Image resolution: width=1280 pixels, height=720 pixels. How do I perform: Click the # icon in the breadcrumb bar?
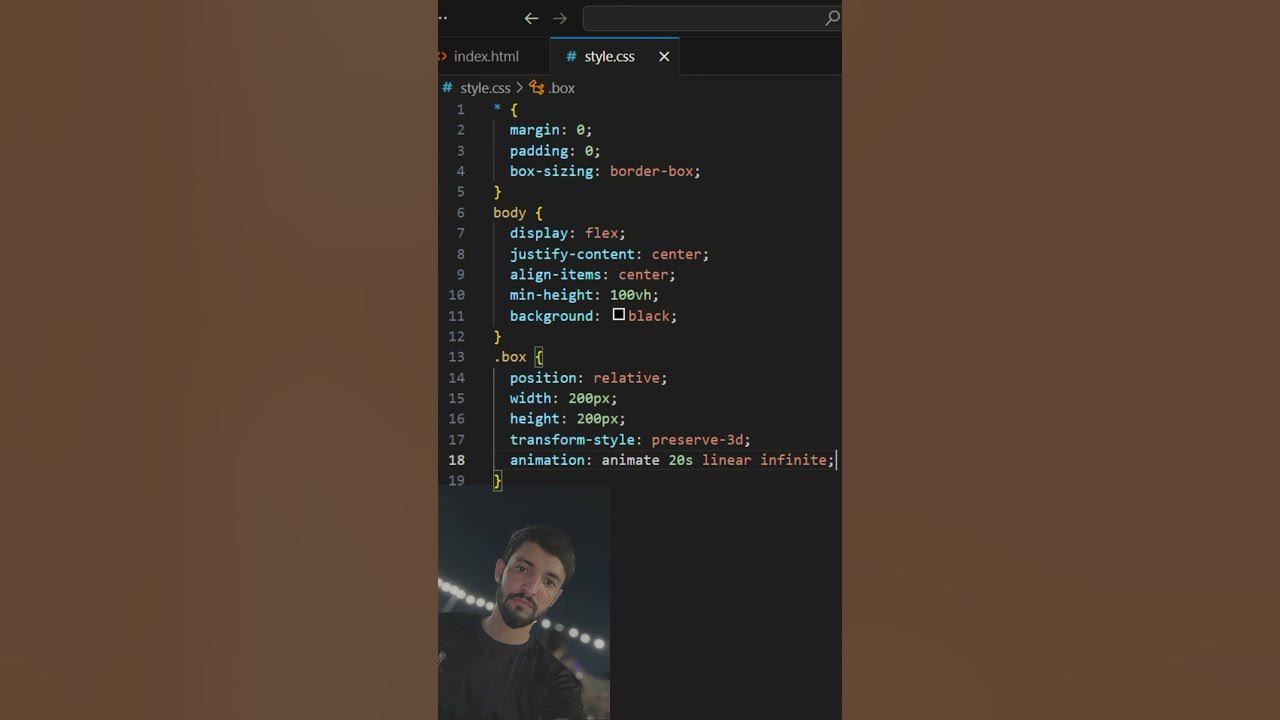(447, 88)
